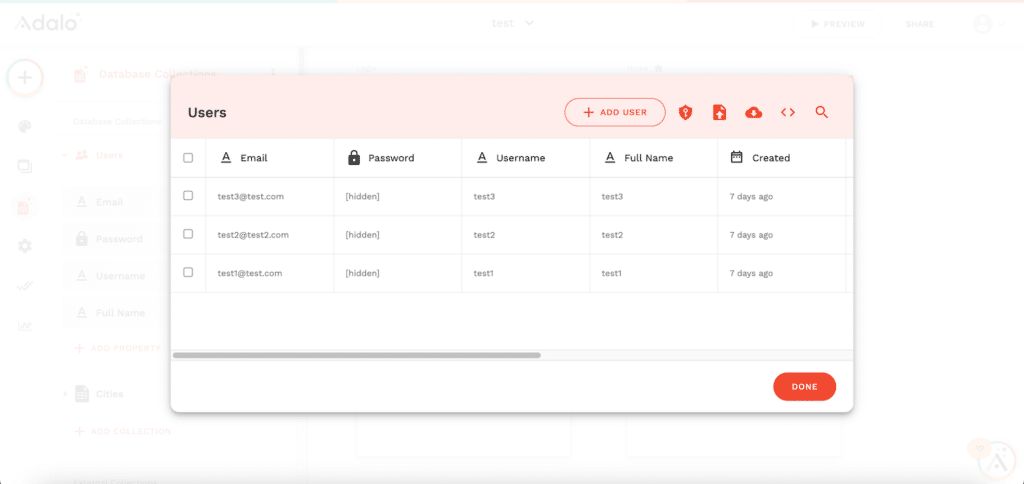Click the file upload import icon
The image size is (1024, 484).
719,113
